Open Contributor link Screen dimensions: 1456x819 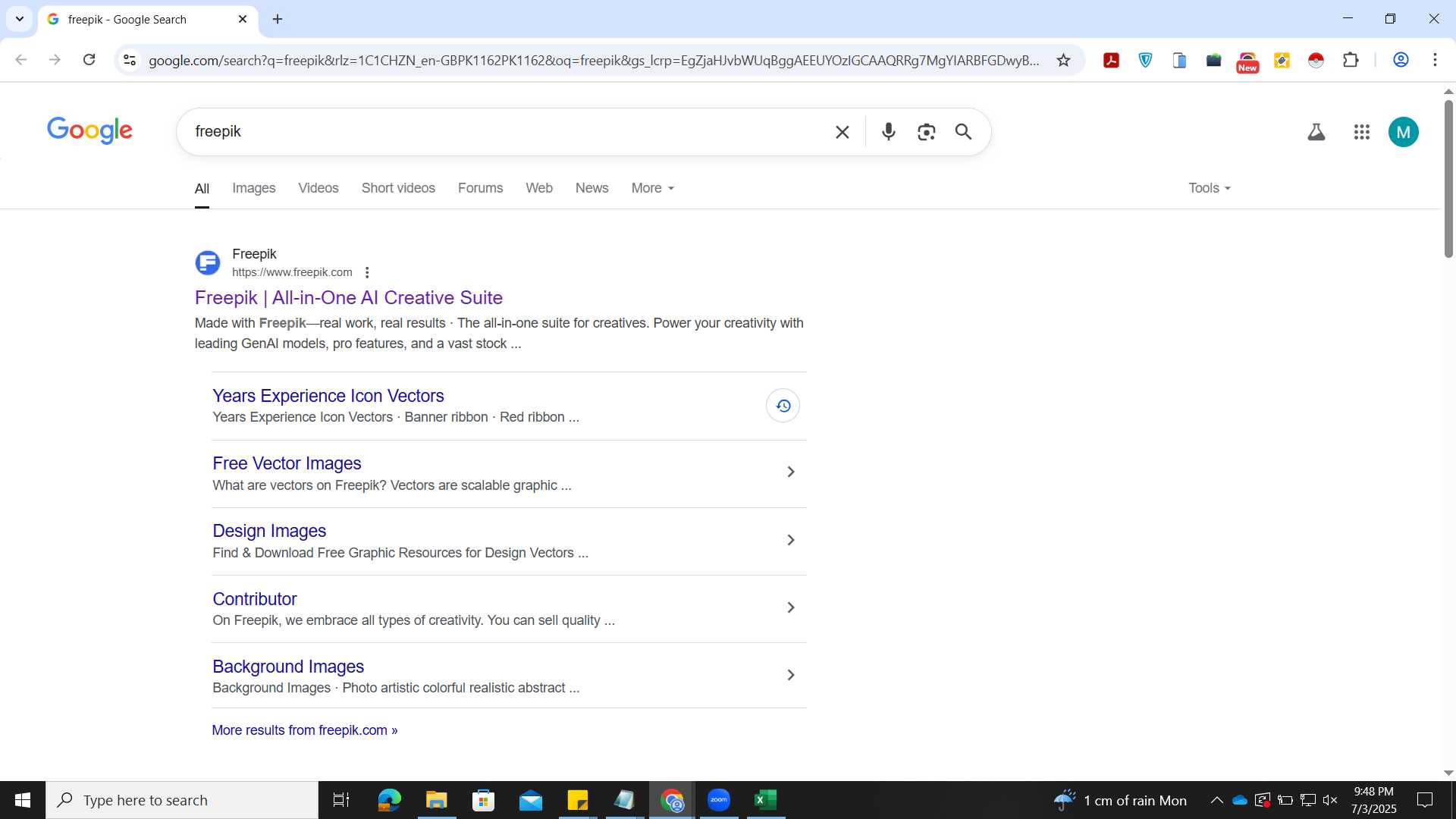[x=255, y=599]
